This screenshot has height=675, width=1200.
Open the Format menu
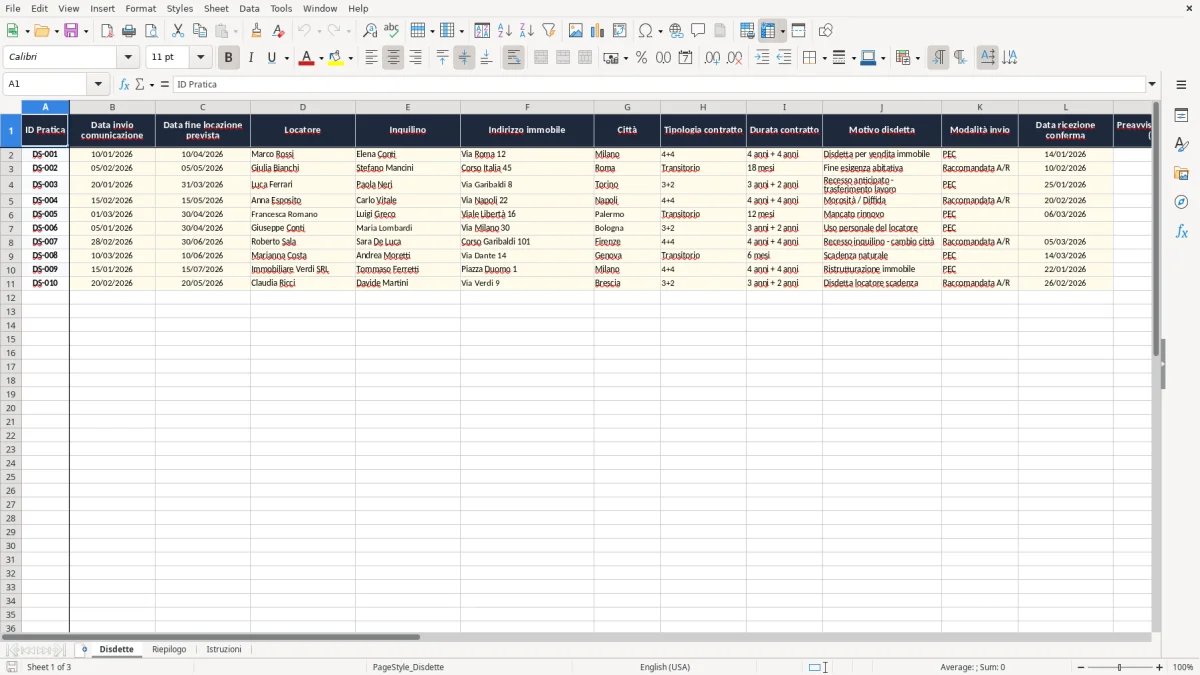point(141,8)
